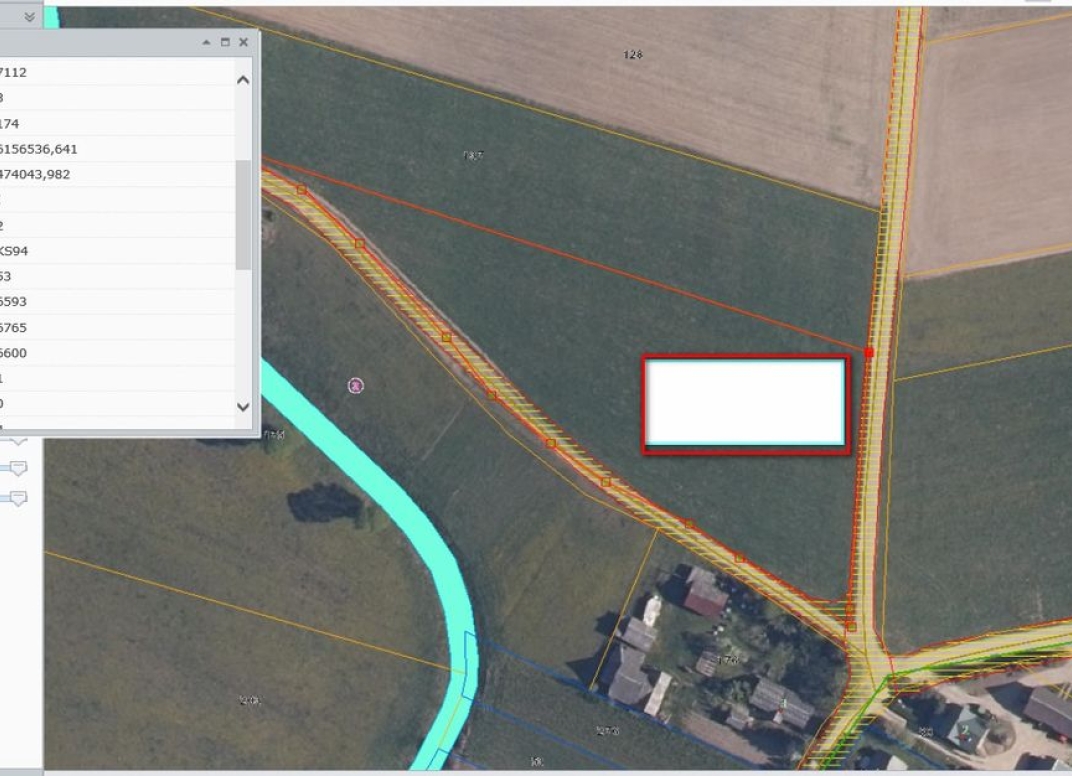Maximize the attribute panel window
1072x776 pixels.
tap(225, 42)
